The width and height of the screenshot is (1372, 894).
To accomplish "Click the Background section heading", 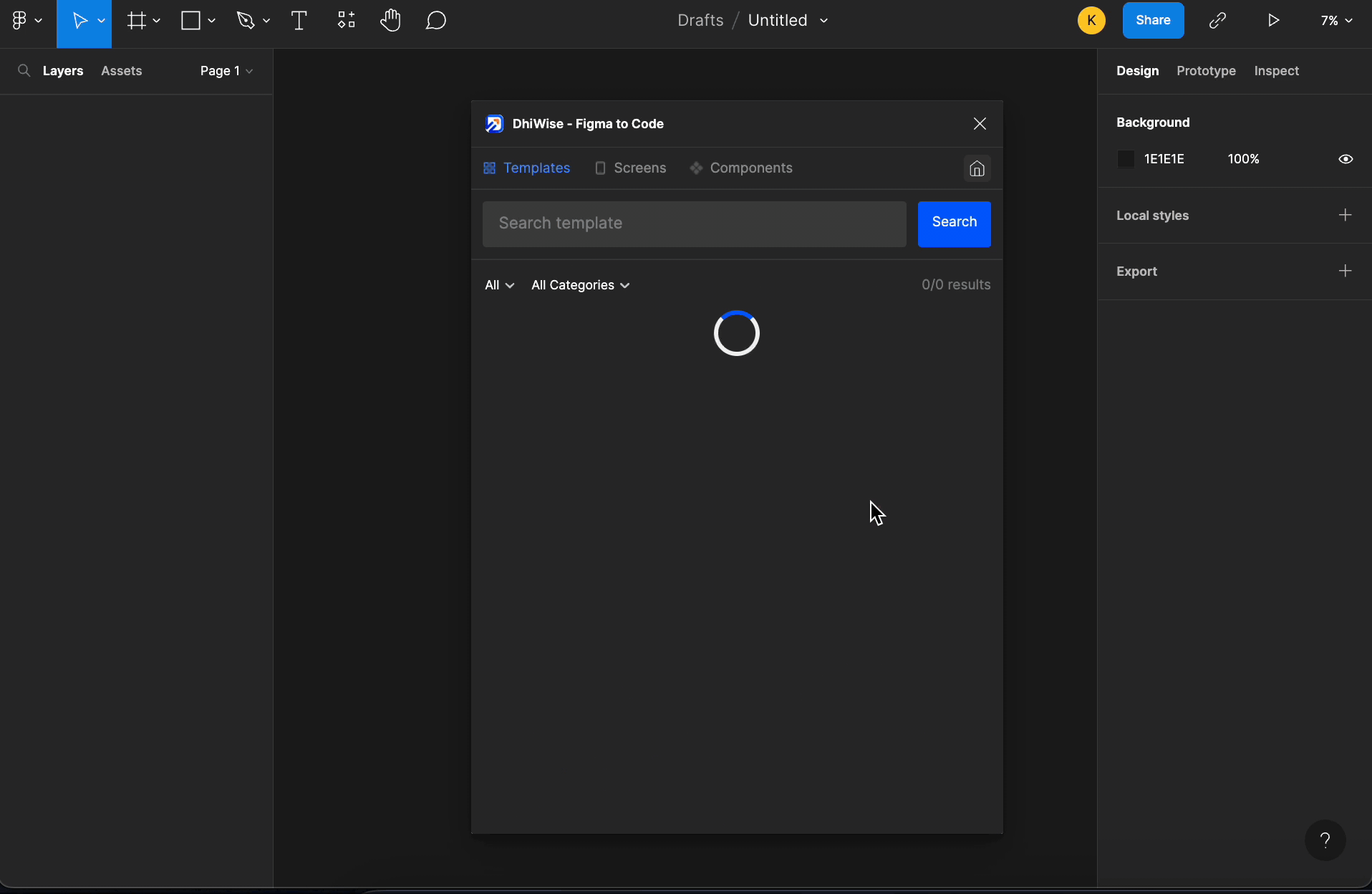I will click(1153, 122).
